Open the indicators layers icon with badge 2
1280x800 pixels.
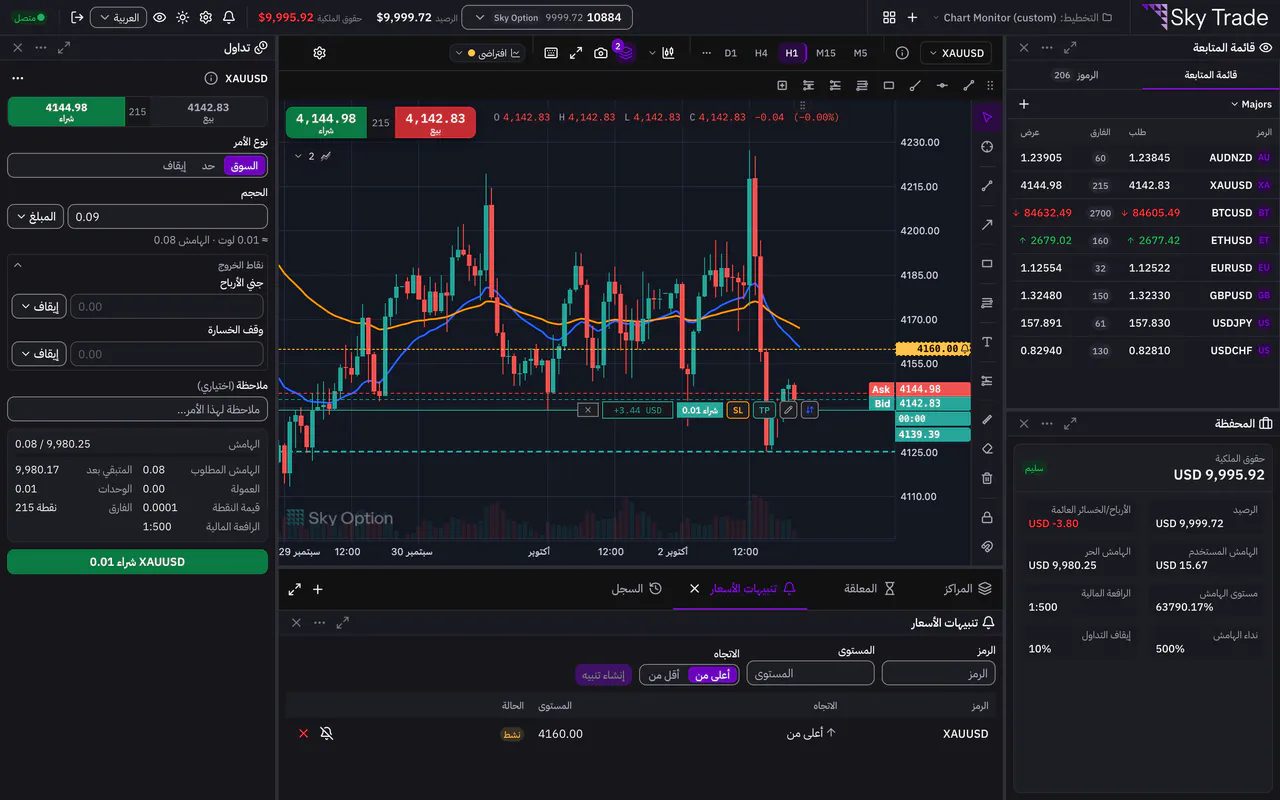click(x=625, y=52)
